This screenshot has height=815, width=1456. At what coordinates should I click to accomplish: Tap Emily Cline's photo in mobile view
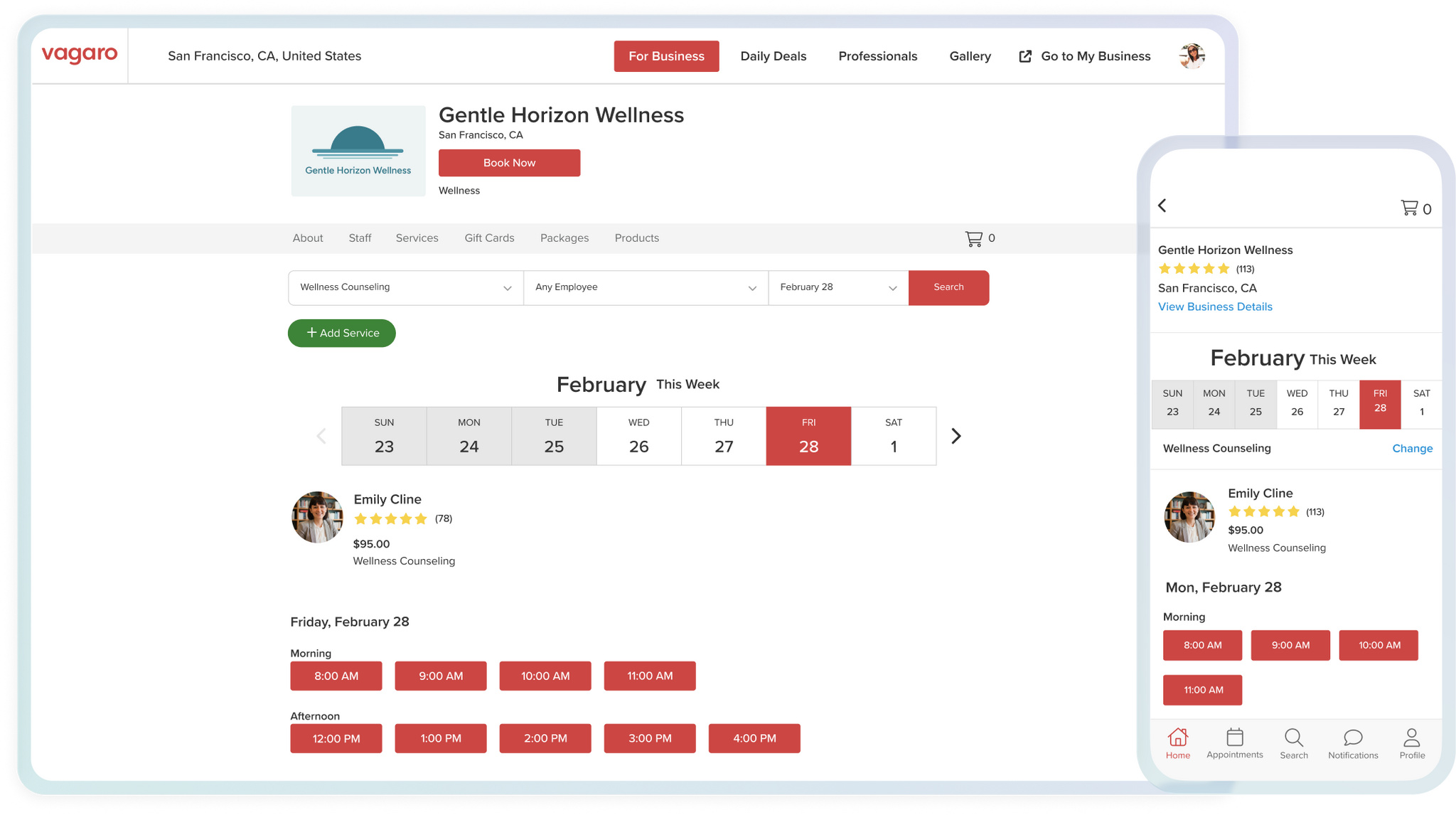[x=1189, y=517]
